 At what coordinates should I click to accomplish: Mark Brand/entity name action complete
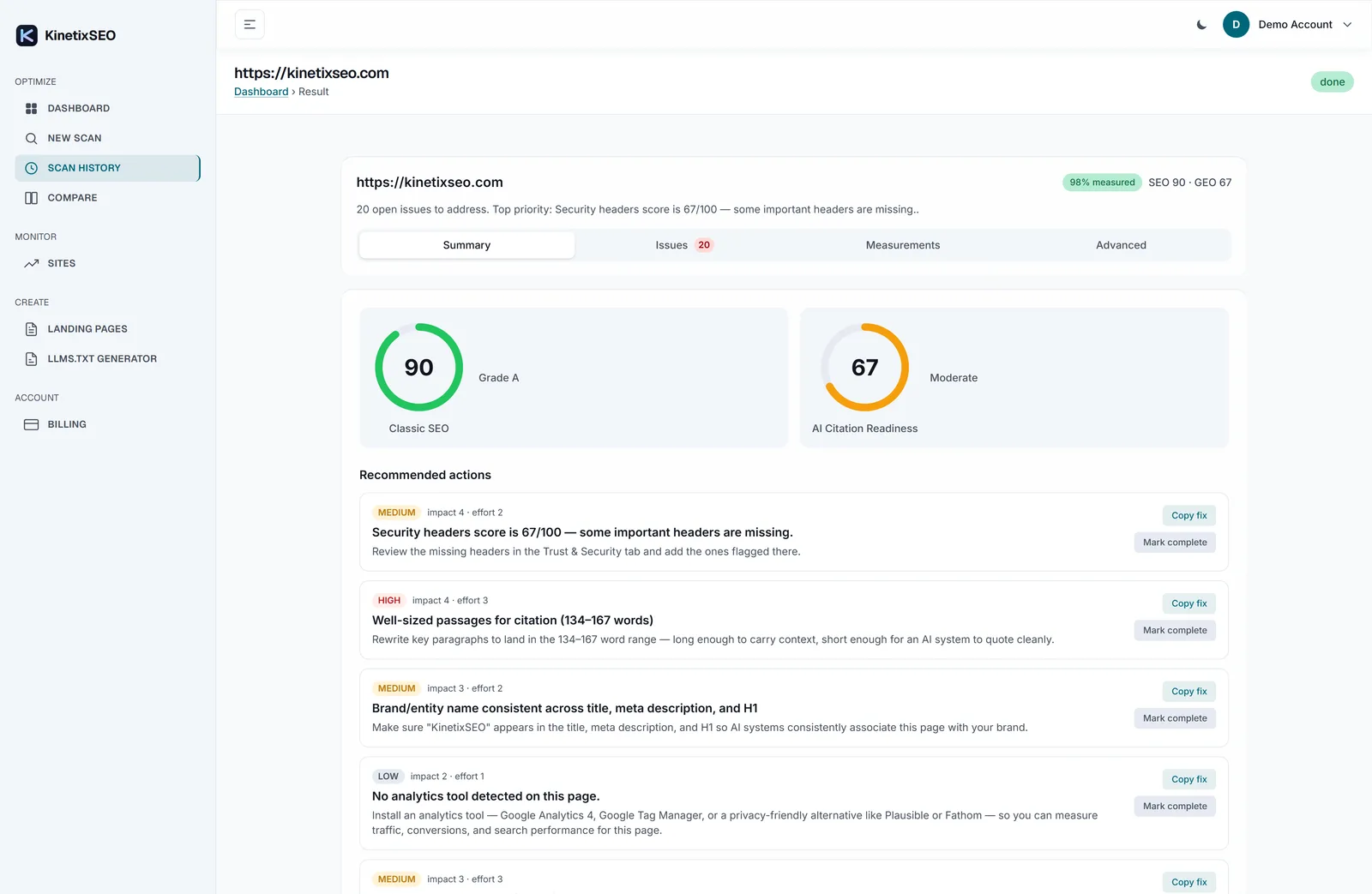tap(1175, 718)
